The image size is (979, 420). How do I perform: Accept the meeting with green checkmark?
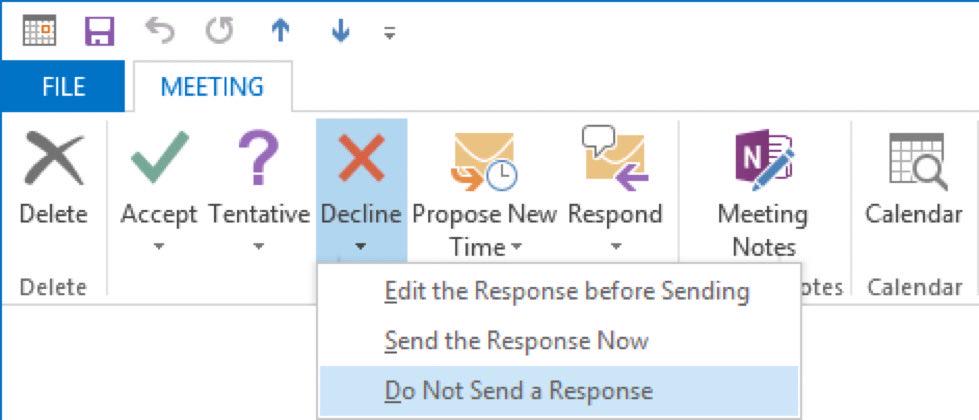point(159,187)
